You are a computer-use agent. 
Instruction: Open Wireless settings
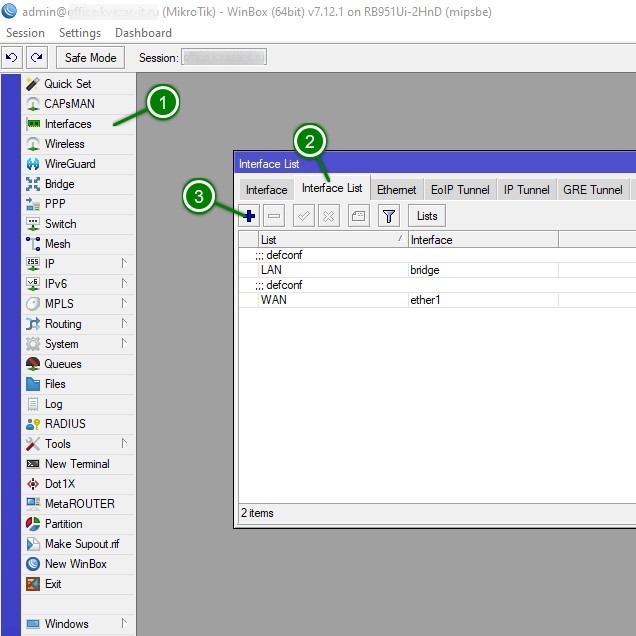(x=79, y=144)
